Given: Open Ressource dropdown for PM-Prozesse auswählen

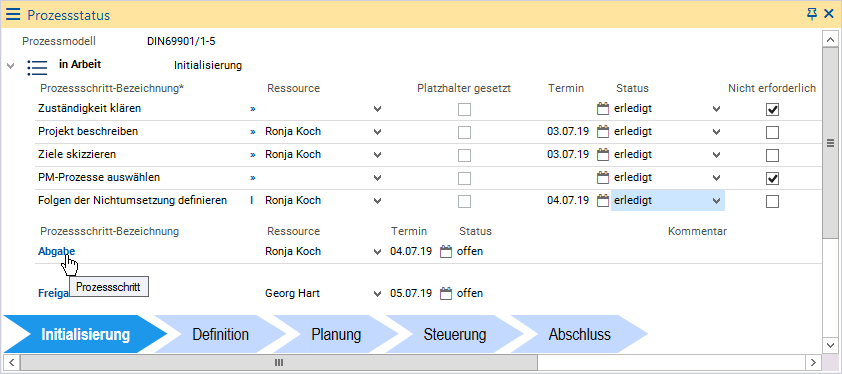Looking at the screenshot, I should (378, 177).
